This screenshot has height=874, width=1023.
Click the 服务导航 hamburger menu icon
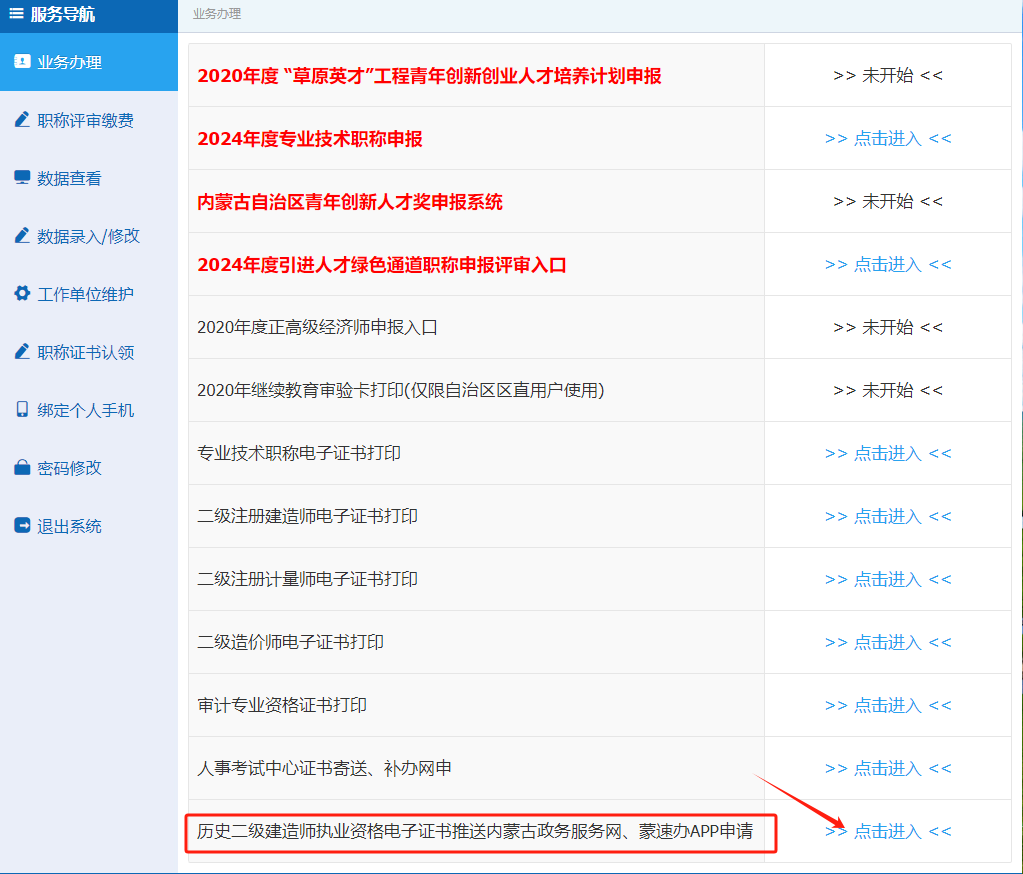click(x=16, y=13)
